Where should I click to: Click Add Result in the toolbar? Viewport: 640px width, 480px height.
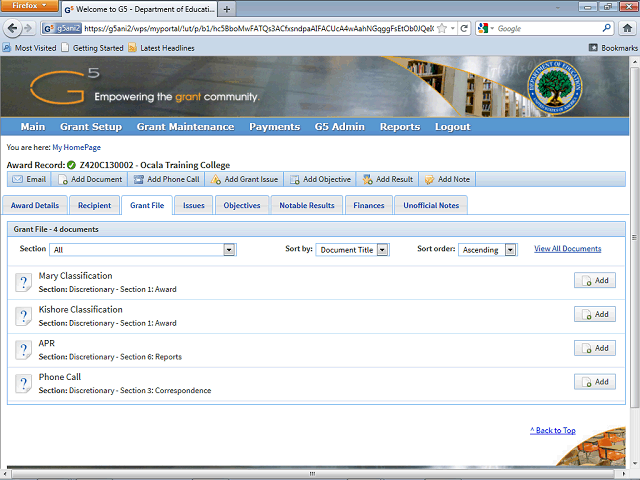point(388,179)
